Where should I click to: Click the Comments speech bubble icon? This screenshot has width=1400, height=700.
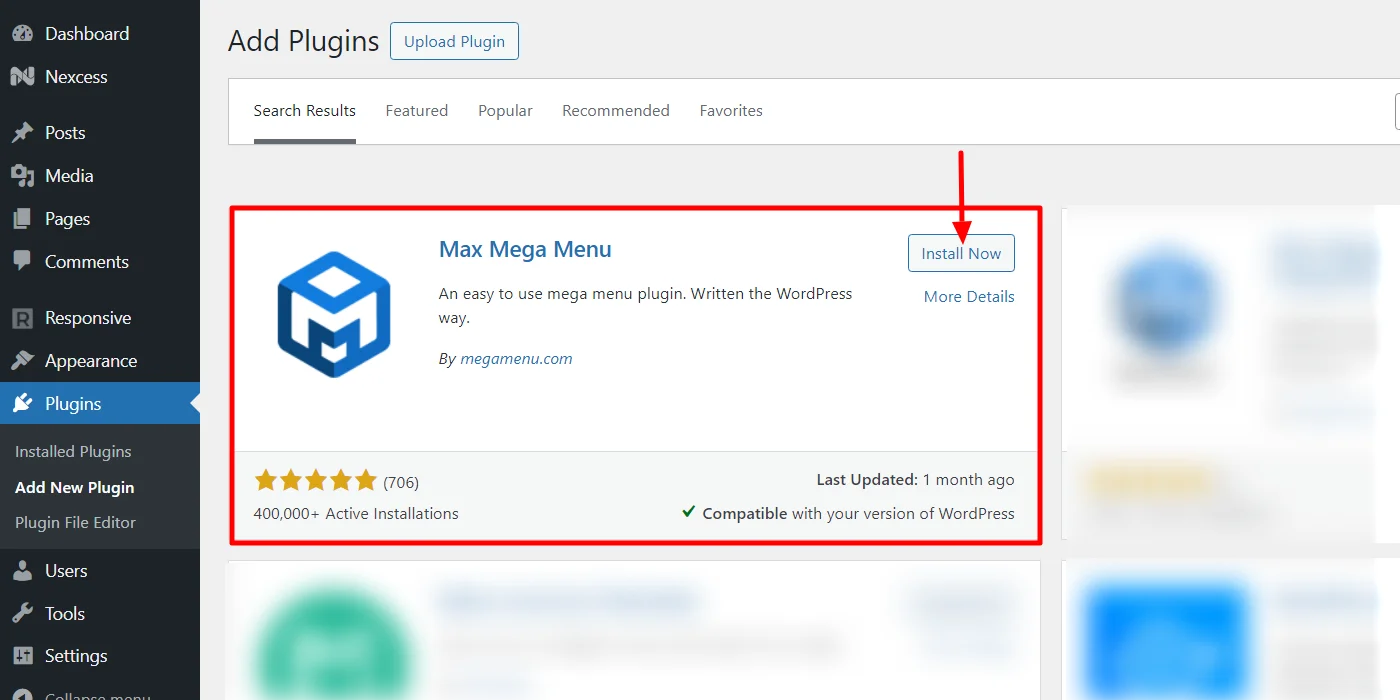tap(22, 261)
